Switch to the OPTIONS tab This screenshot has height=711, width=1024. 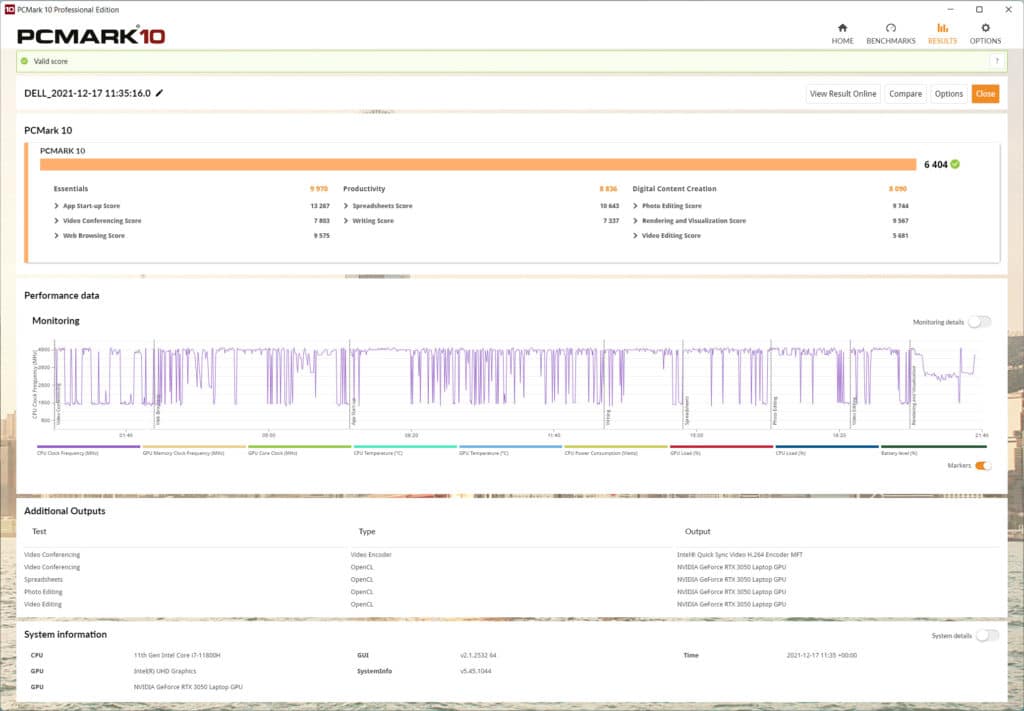tap(985, 33)
